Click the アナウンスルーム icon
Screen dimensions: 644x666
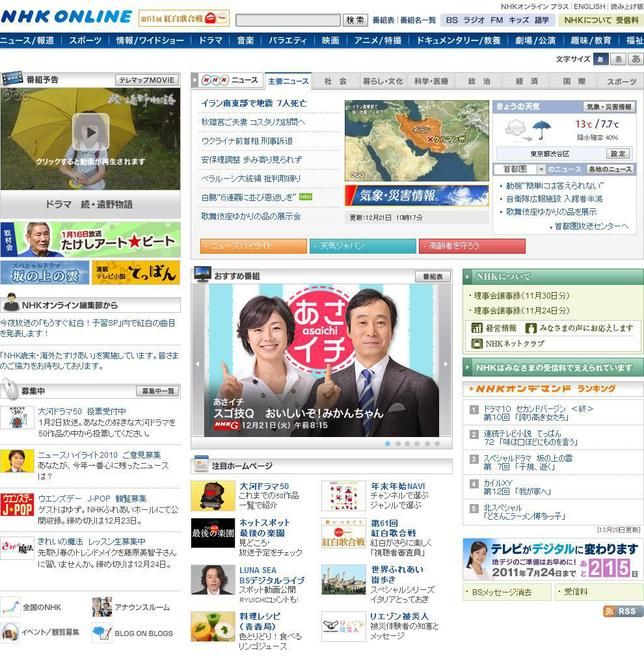pos(102,607)
